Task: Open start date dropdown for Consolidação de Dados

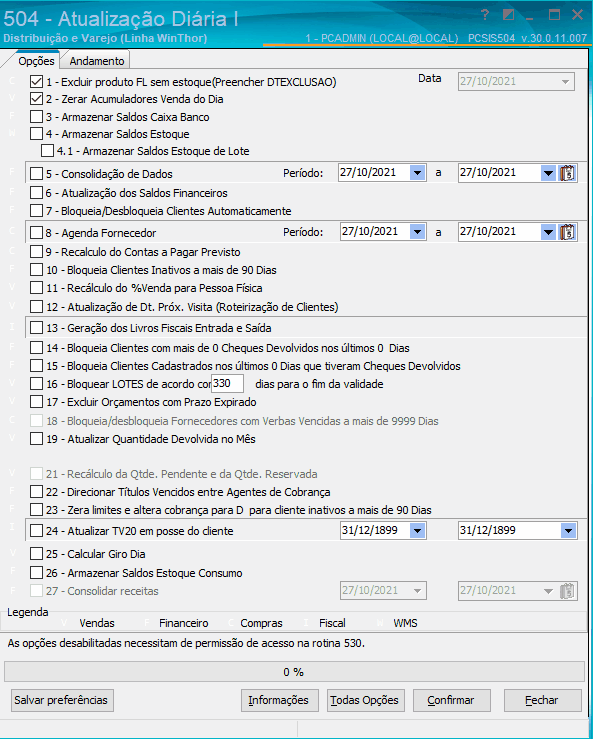Action: click(418, 173)
